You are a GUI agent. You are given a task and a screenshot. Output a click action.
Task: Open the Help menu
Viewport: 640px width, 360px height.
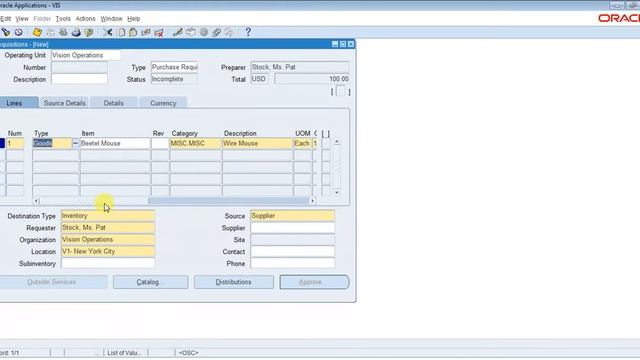click(133, 19)
